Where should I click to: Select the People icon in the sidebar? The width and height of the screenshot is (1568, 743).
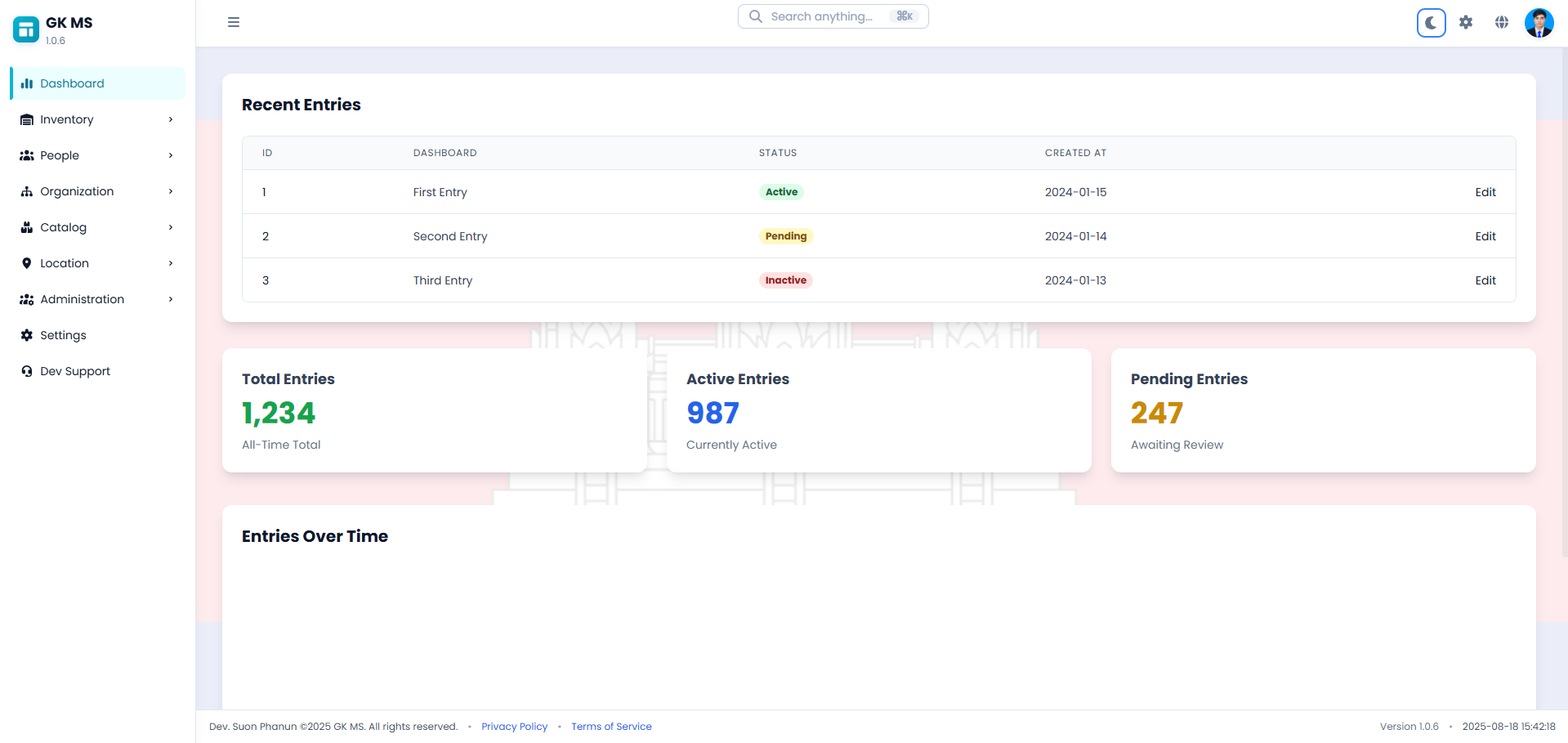(x=27, y=155)
